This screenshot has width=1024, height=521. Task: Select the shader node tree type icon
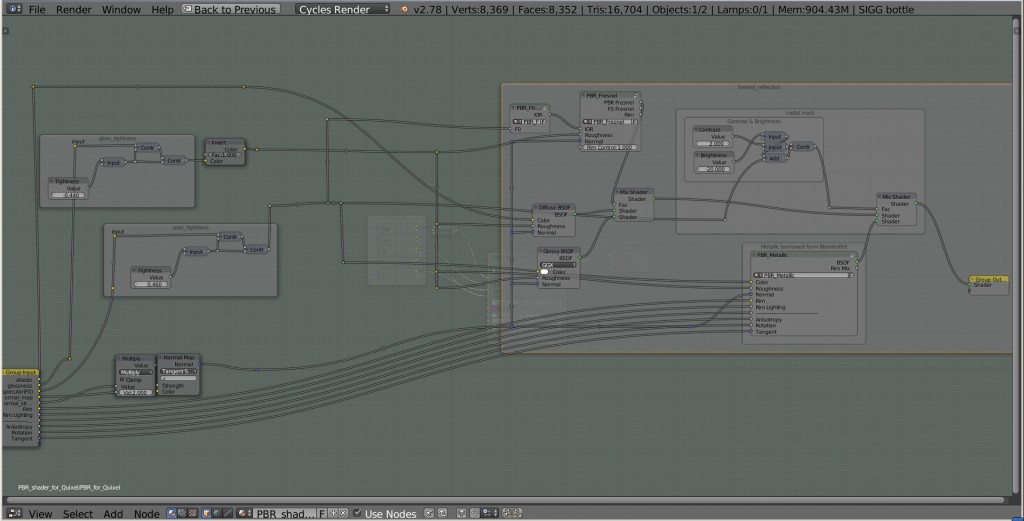(172, 513)
